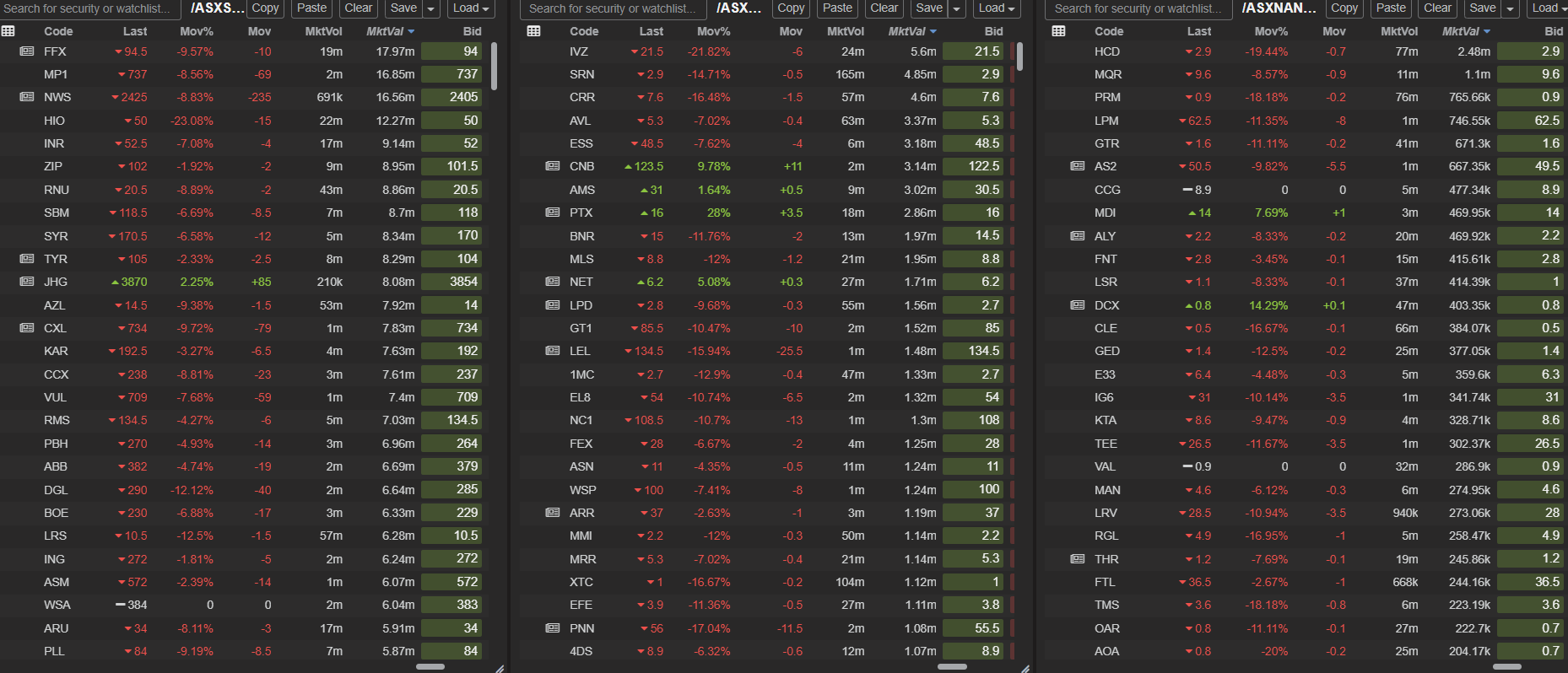Open news icon beside ARR row
This screenshot has height=673, width=1568.
pyautogui.click(x=553, y=513)
